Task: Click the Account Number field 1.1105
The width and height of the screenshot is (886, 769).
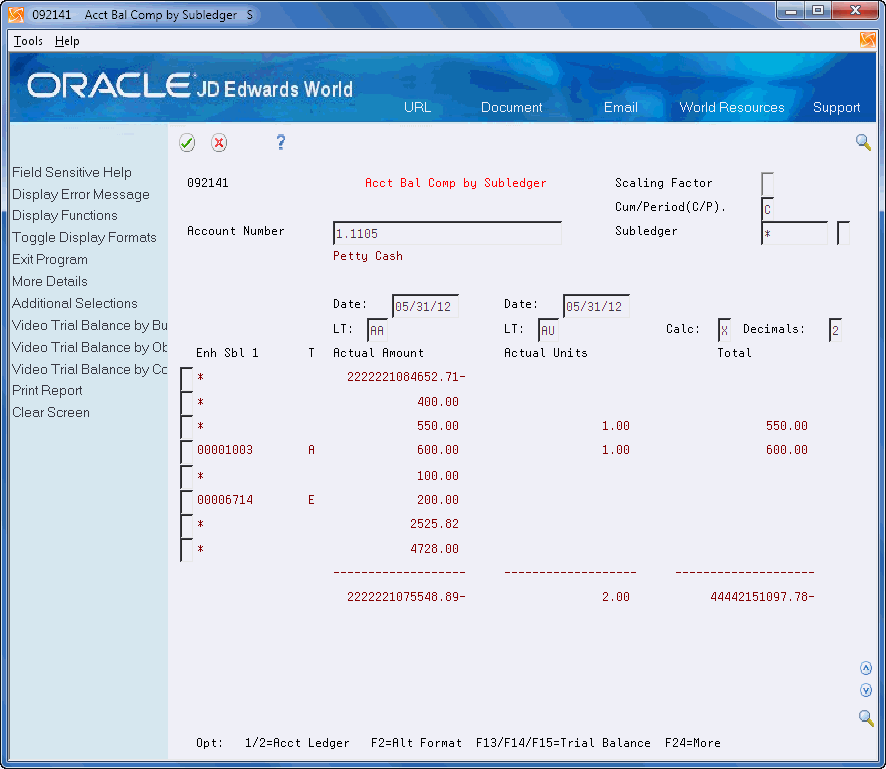Action: click(x=447, y=233)
